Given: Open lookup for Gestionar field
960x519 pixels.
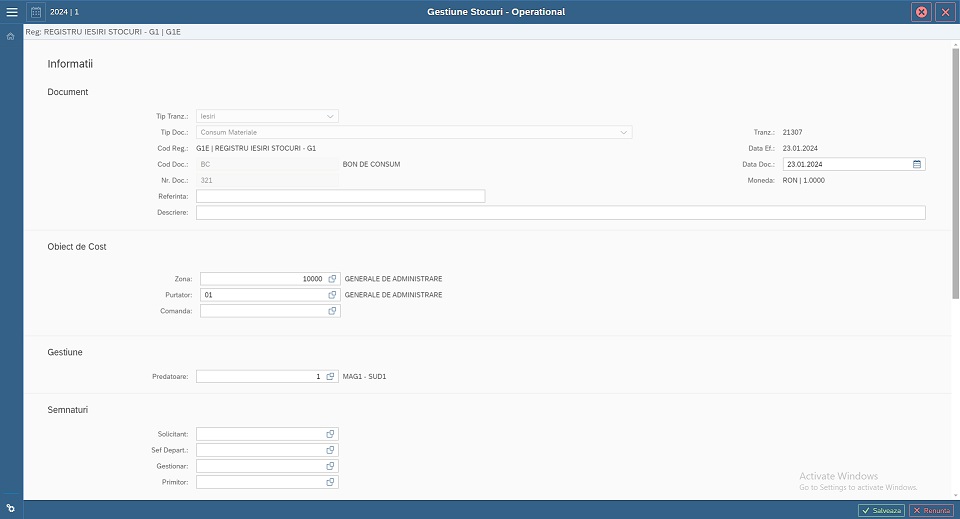Looking at the screenshot, I should (x=330, y=466).
